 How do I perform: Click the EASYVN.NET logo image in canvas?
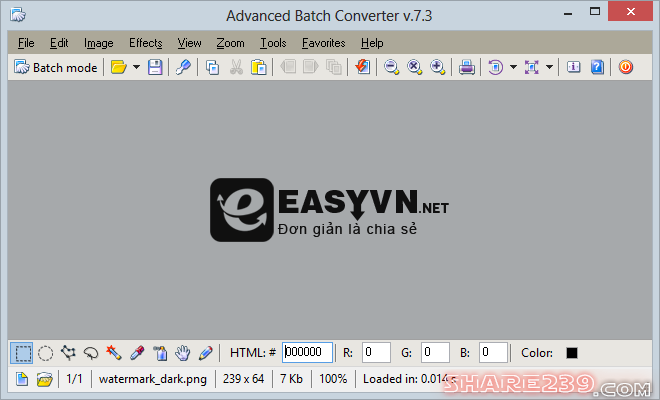(330, 210)
